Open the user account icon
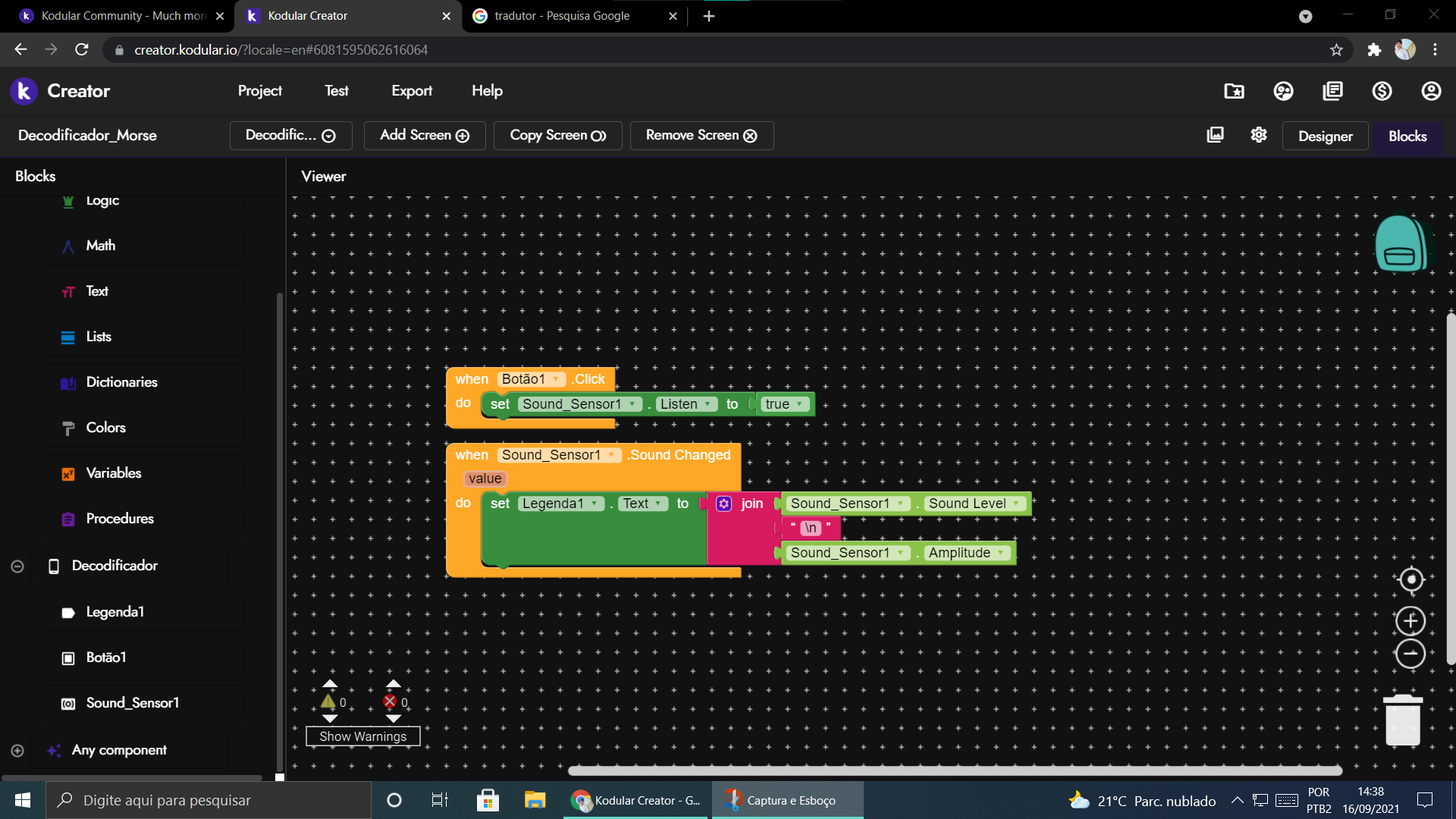Screen dimensions: 1456x819 tap(1431, 91)
